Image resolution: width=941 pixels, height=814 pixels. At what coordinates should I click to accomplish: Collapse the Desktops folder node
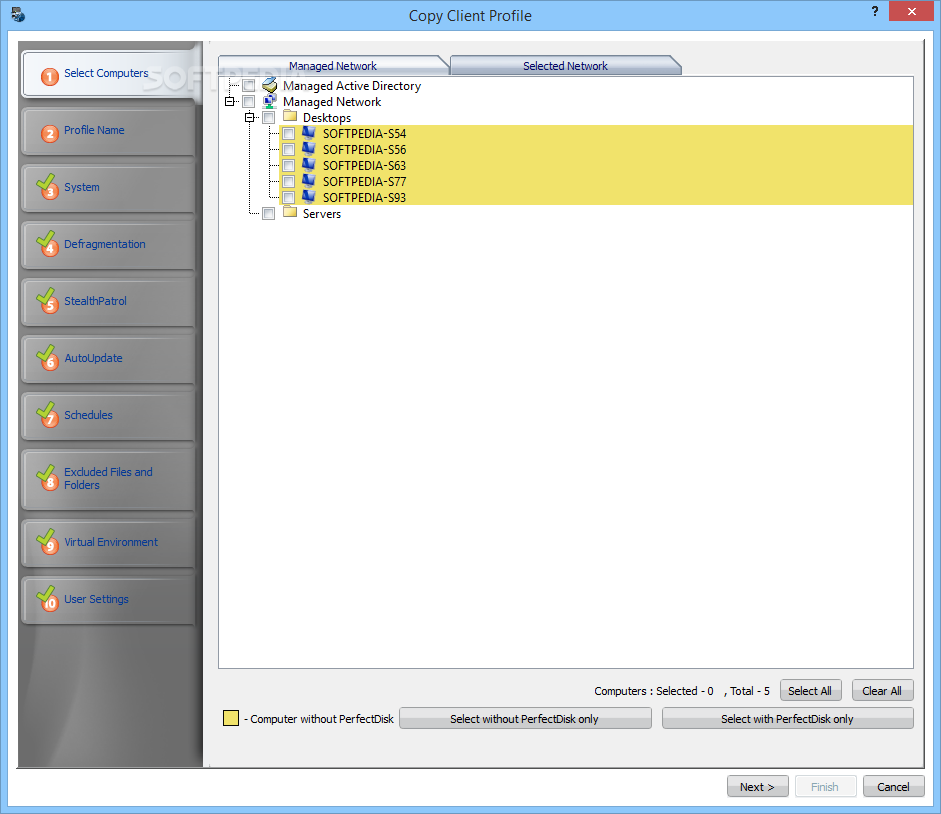tap(249, 118)
